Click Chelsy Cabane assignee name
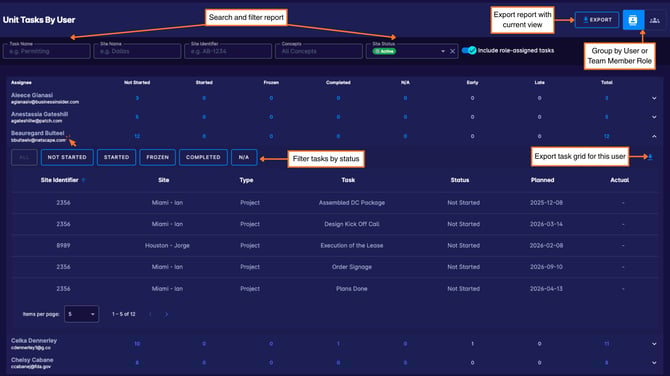 32,360
